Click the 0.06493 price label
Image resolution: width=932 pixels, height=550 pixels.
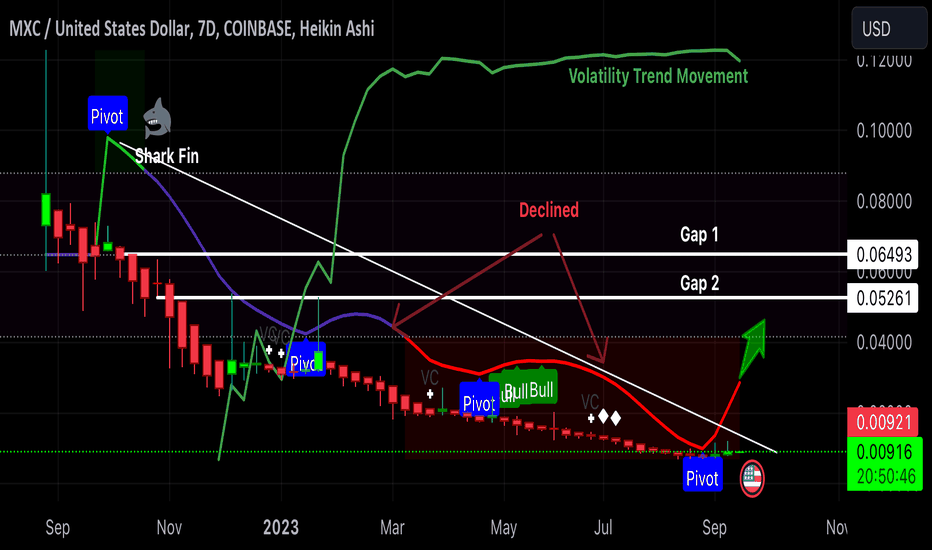pyautogui.click(x=883, y=254)
